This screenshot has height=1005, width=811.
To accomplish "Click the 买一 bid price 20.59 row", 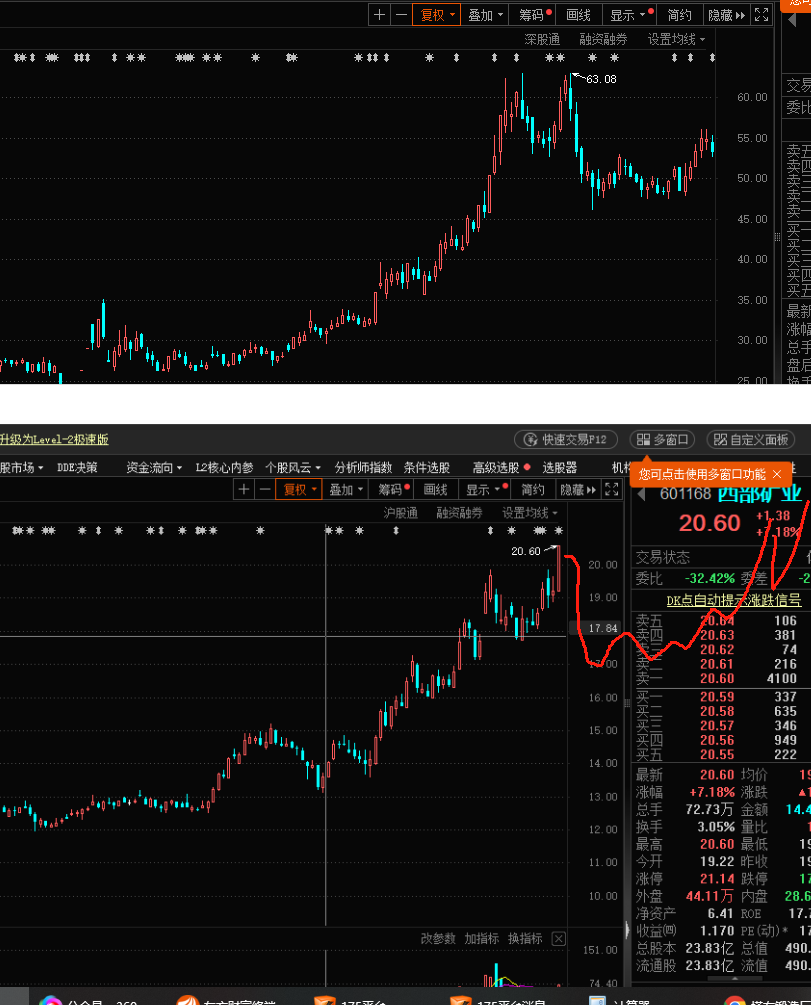I will [x=717, y=697].
